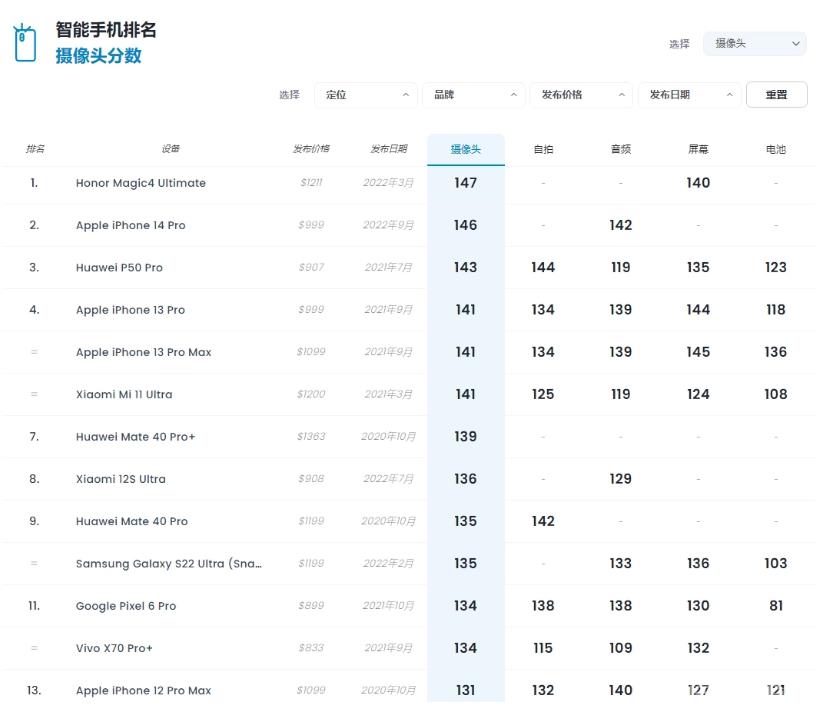The image size is (833, 723).
Task: Open the 发布日期 date filter
Action: 689,95
